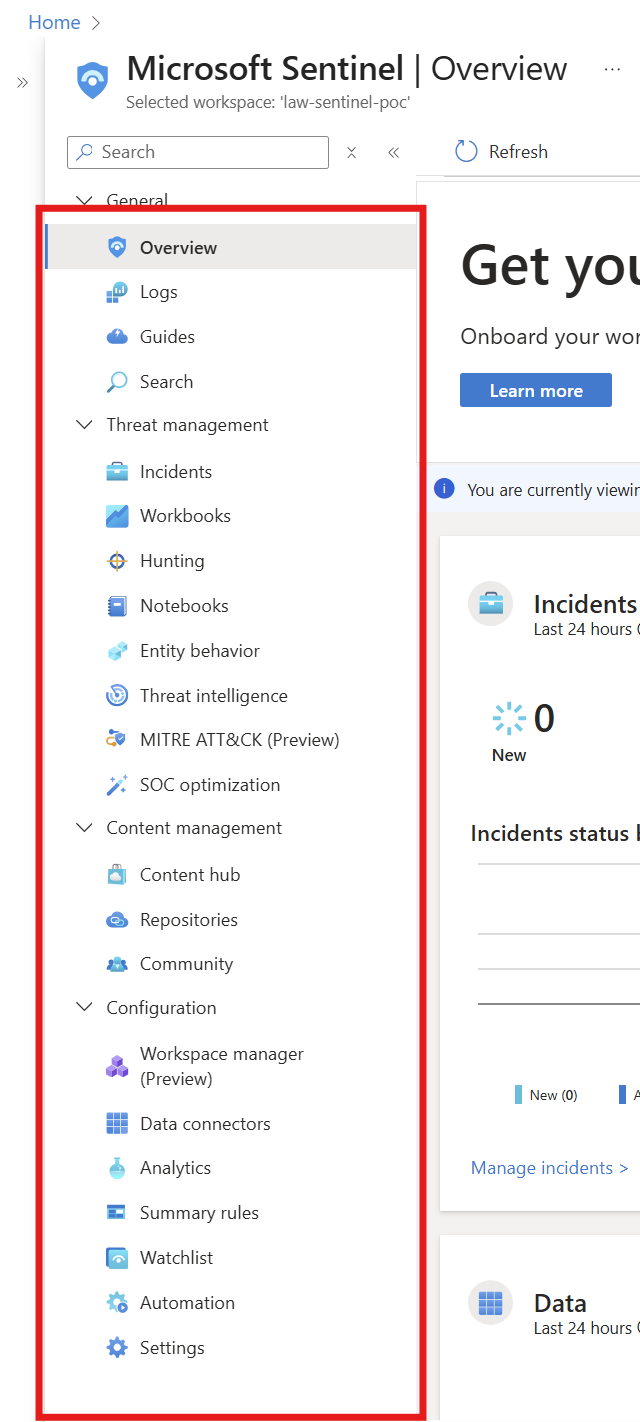Open the Incidents menu item
This screenshot has height=1422, width=640.
coord(176,472)
